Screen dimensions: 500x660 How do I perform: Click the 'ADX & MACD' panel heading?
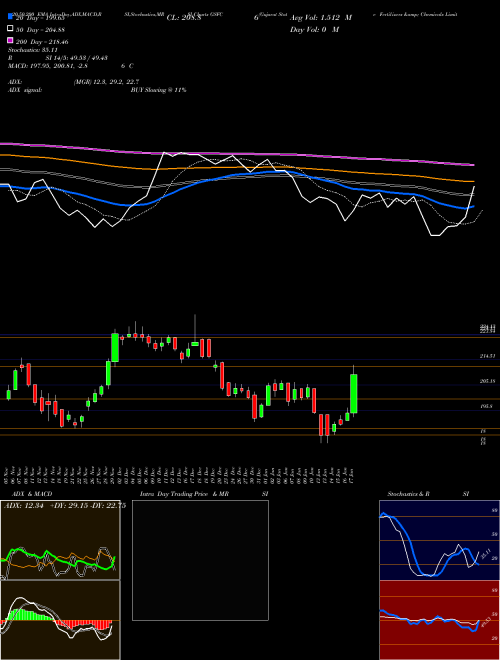tap(32, 494)
